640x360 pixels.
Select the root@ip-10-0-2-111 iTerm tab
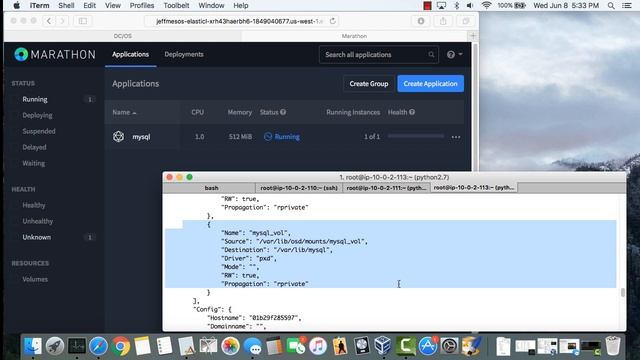pos(386,188)
